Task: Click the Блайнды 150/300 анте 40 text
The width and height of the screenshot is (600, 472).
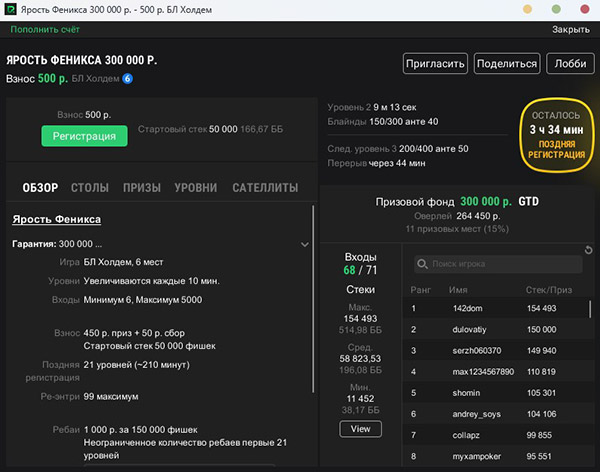Action: click(x=383, y=122)
